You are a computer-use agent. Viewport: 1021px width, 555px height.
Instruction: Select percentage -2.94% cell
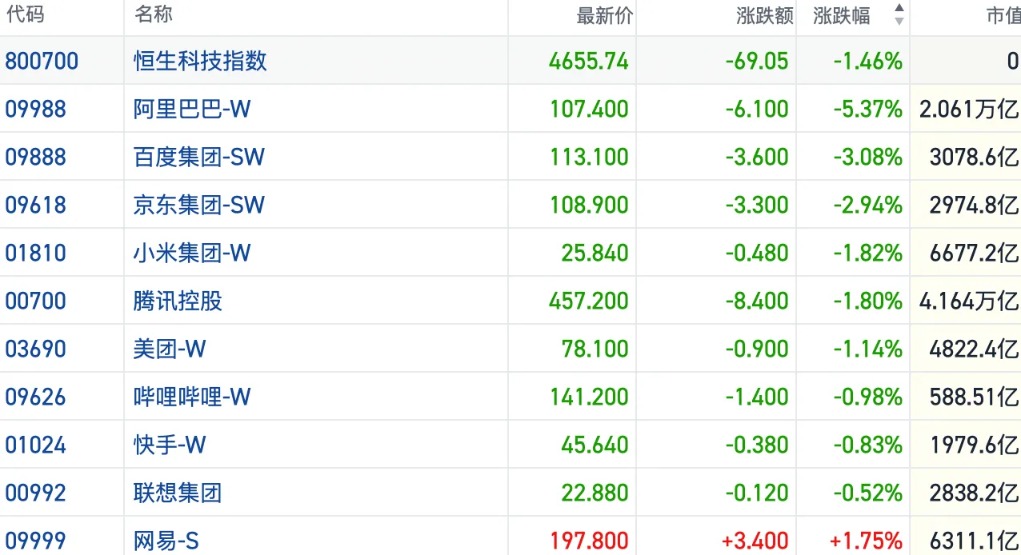(868, 205)
